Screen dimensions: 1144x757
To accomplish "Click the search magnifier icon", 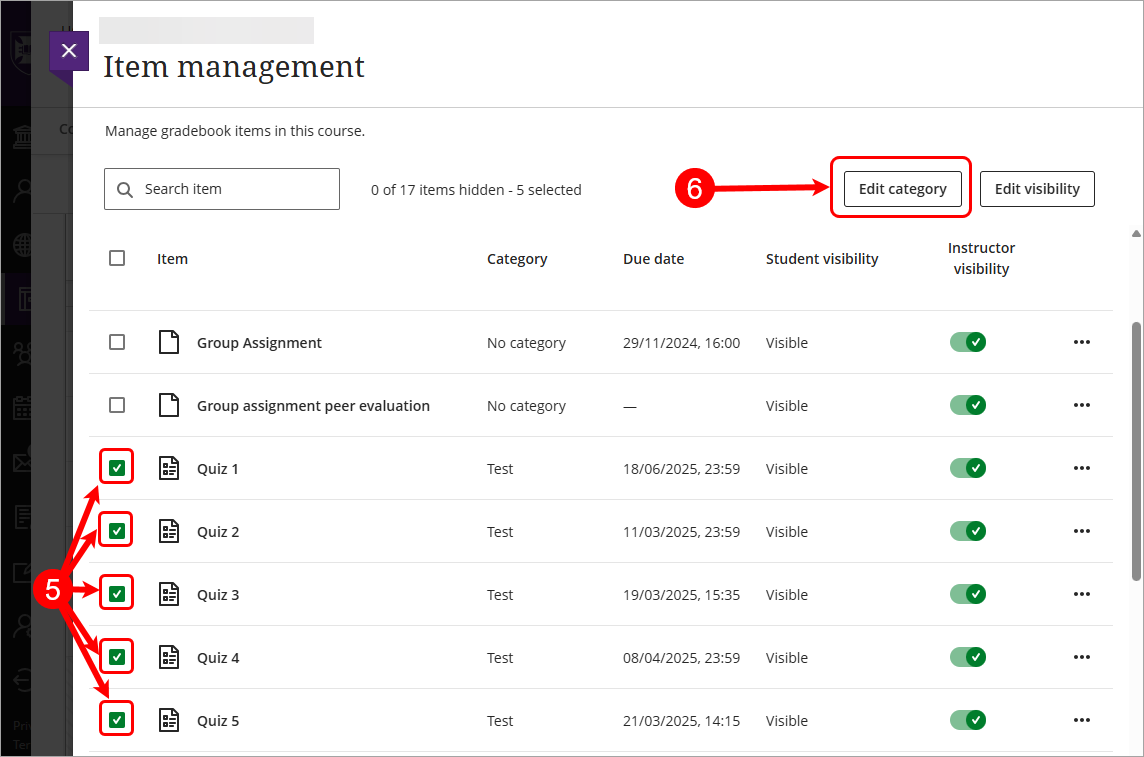I will coord(125,190).
